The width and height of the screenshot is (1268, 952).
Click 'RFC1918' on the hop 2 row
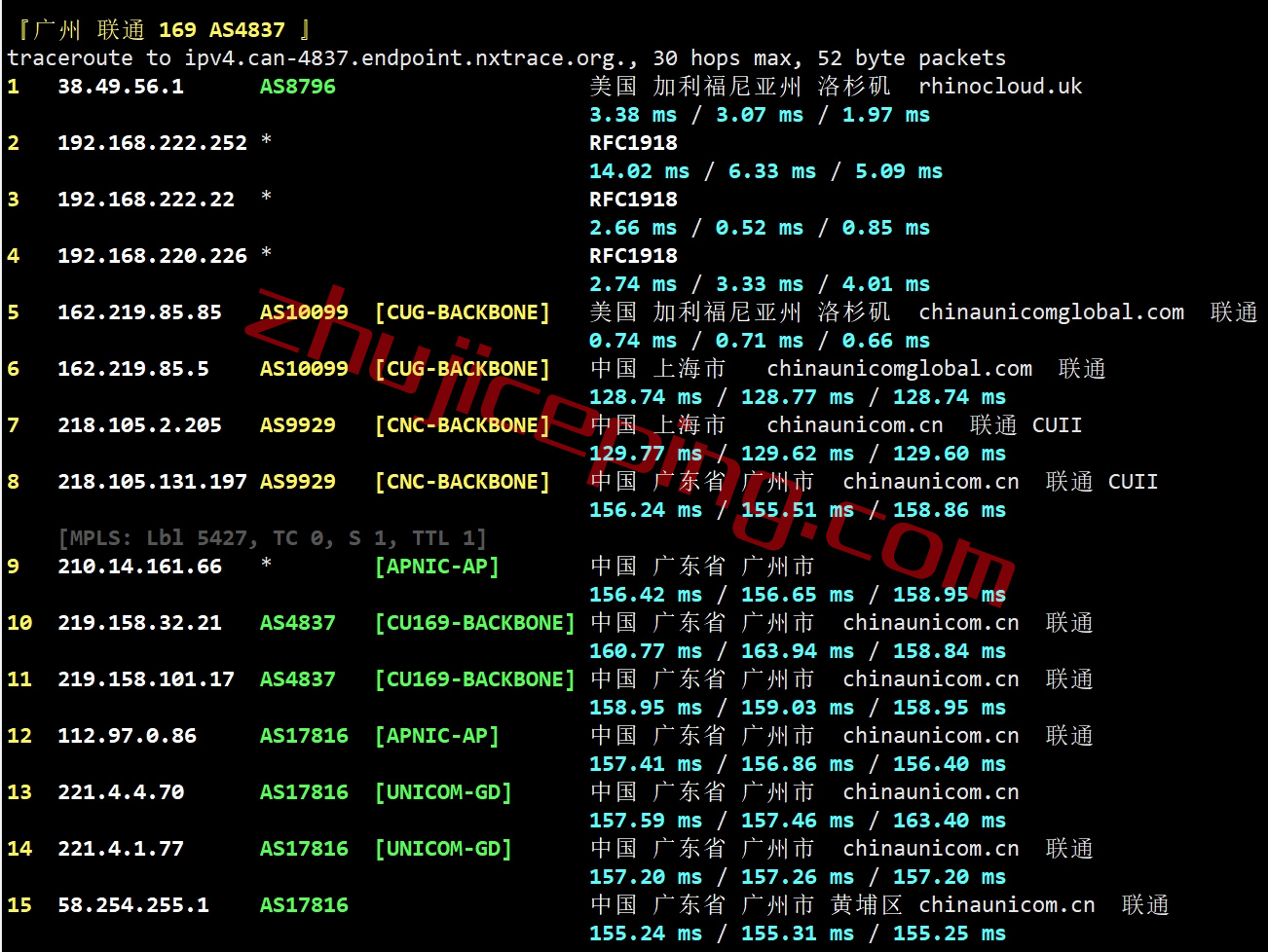(x=633, y=143)
